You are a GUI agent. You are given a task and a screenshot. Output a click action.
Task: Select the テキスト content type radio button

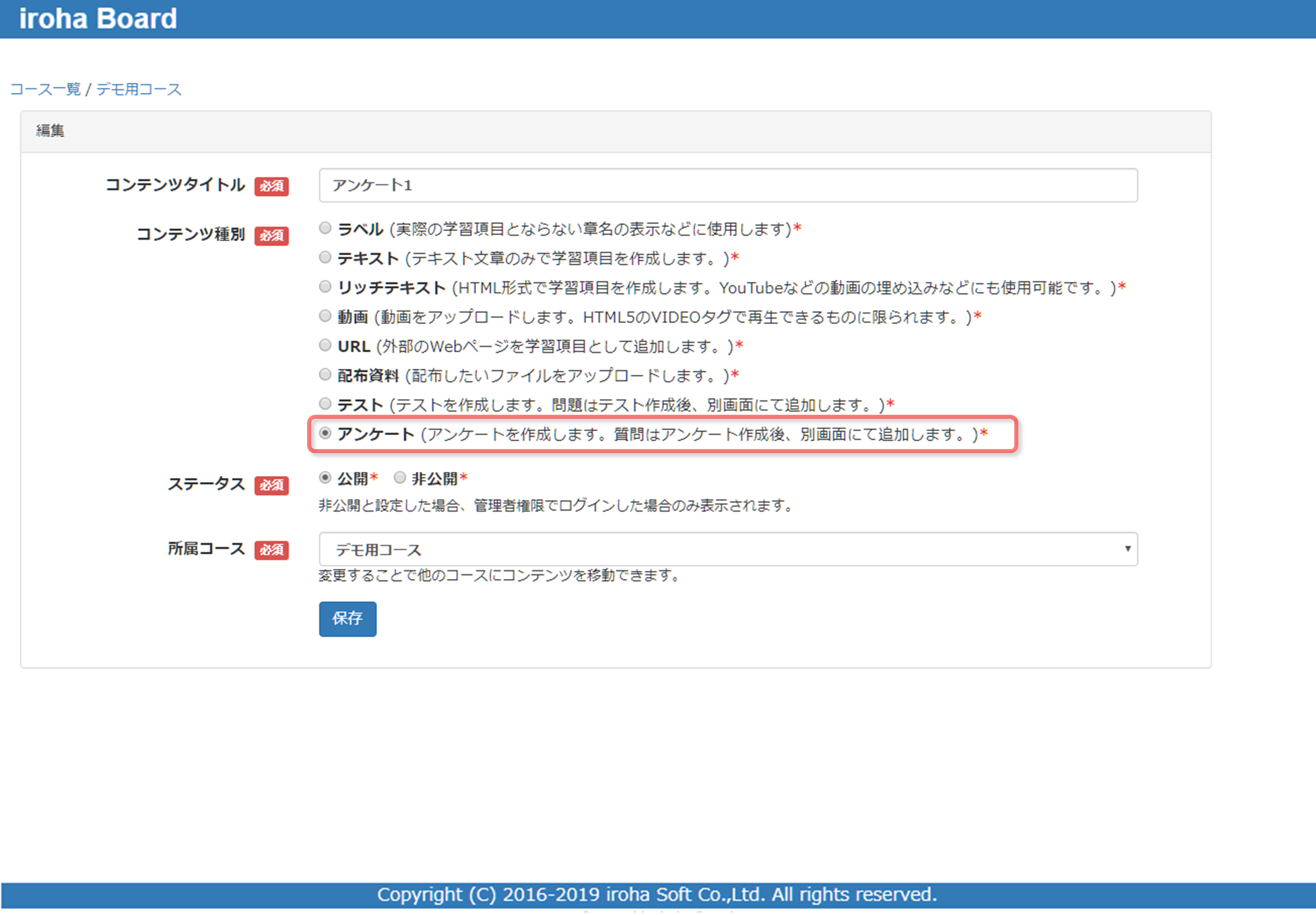(325, 257)
